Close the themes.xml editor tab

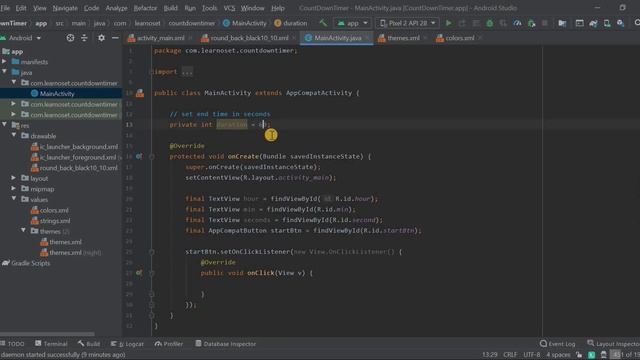click(x=425, y=38)
